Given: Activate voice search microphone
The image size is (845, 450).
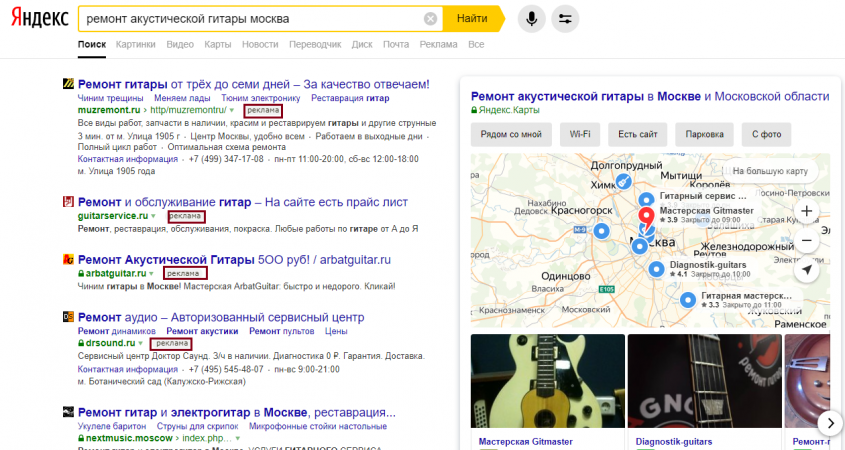Looking at the screenshot, I should (x=532, y=19).
